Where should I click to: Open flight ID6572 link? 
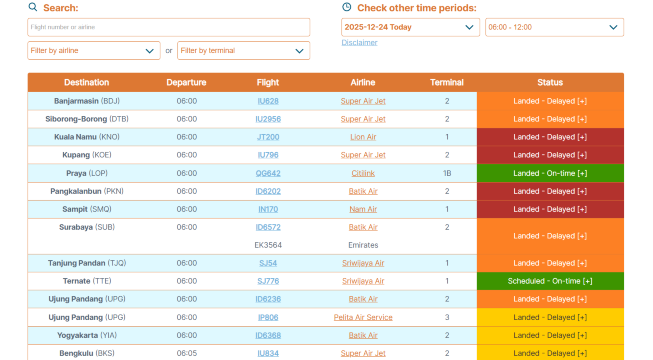tap(268, 227)
